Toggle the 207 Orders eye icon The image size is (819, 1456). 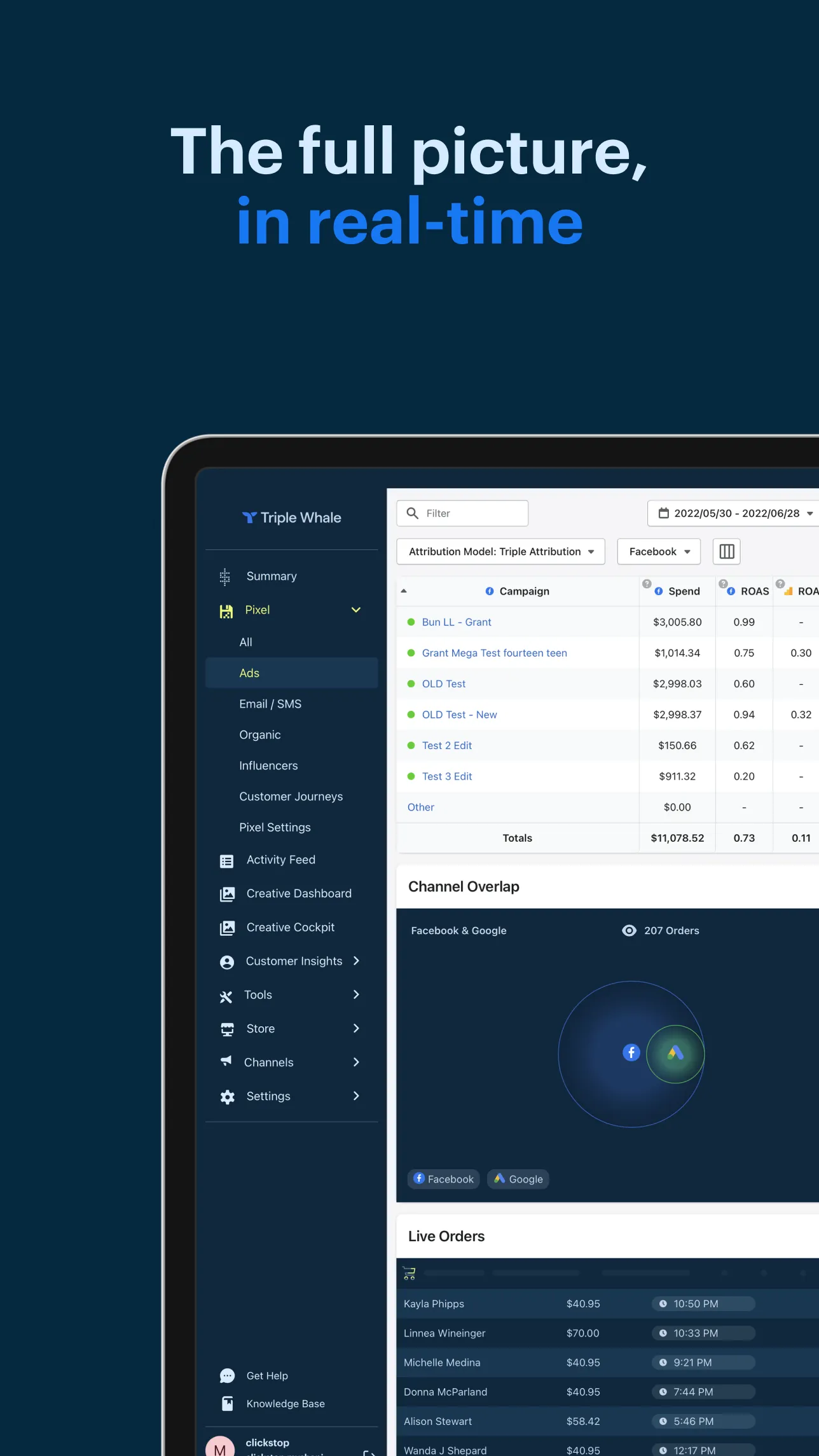coord(629,930)
